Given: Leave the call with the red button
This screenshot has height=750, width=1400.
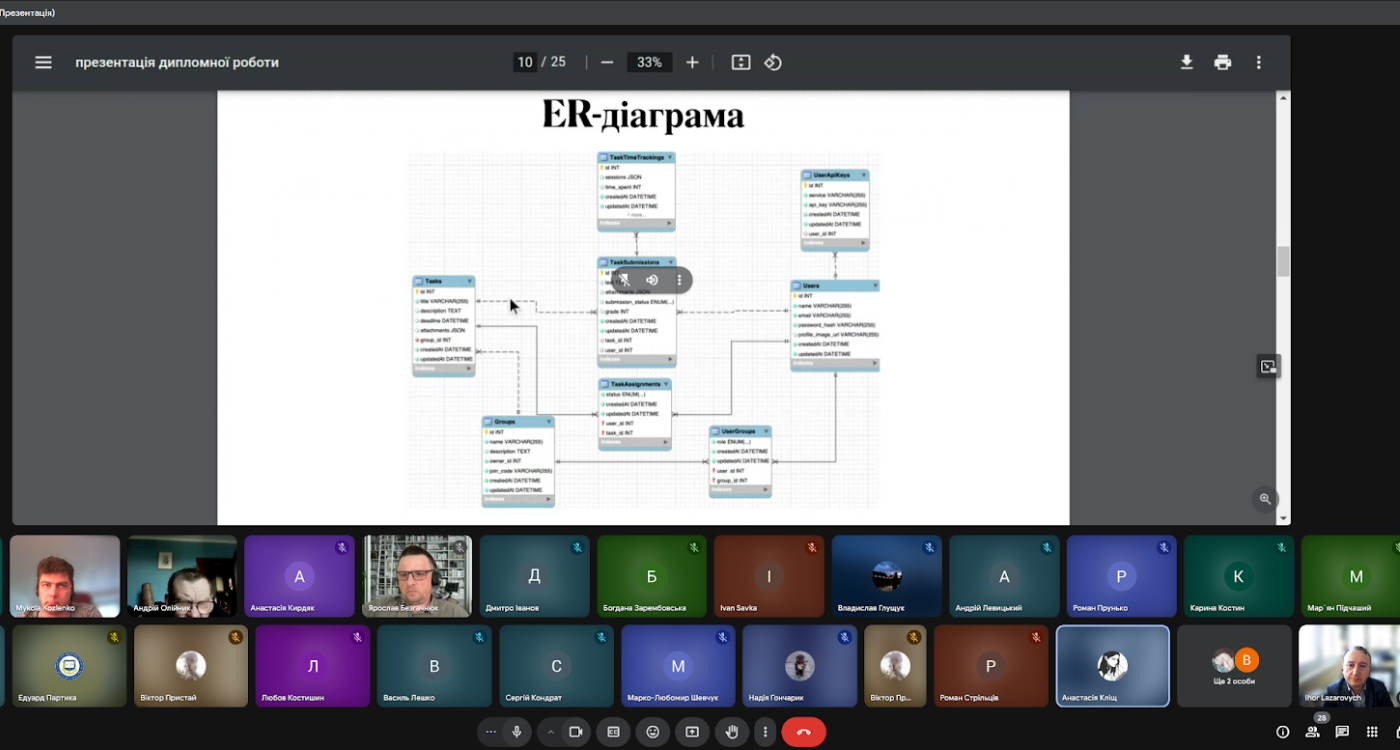Looking at the screenshot, I should coord(803,732).
